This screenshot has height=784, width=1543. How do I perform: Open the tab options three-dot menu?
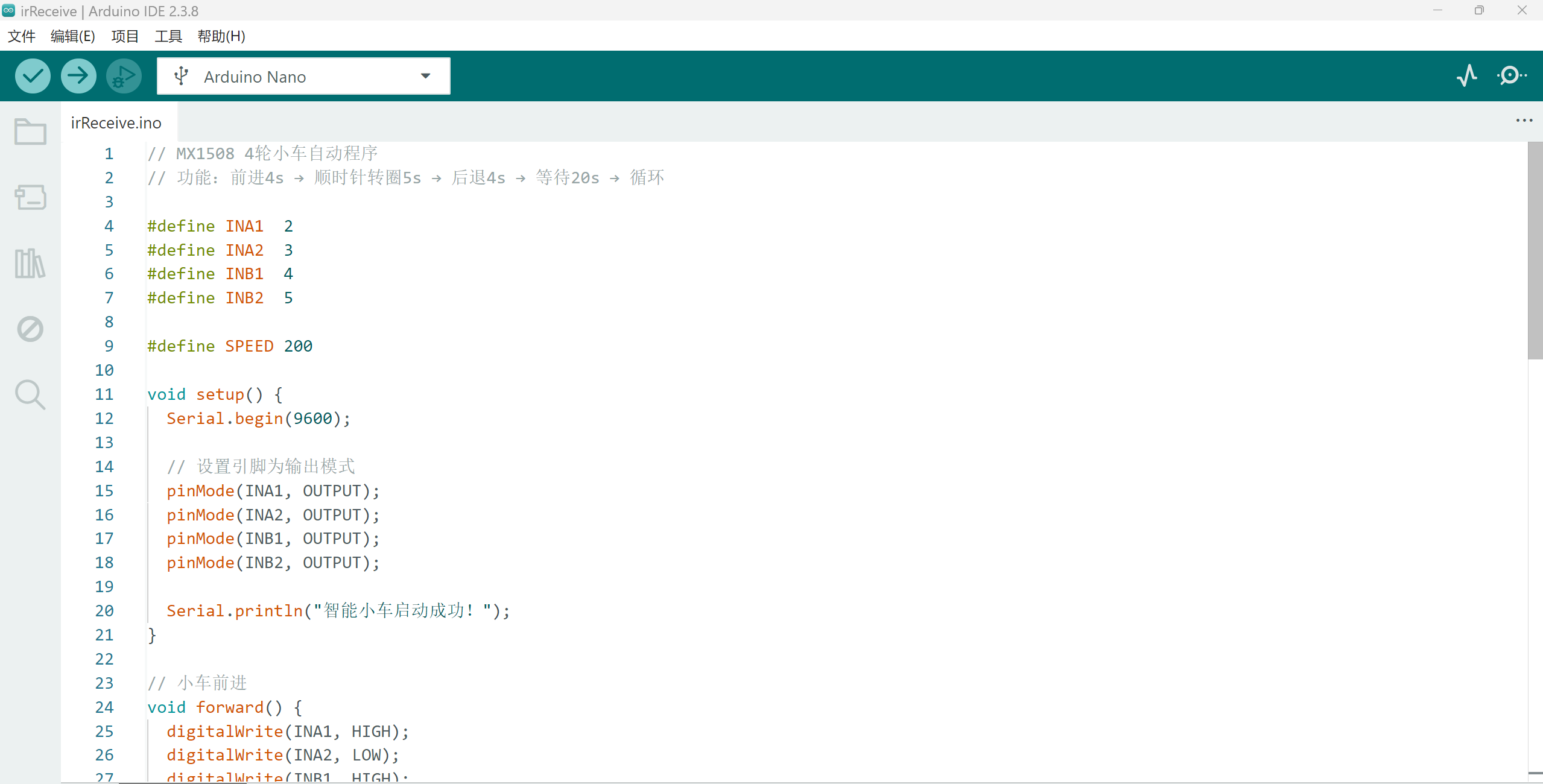(1524, 121)
